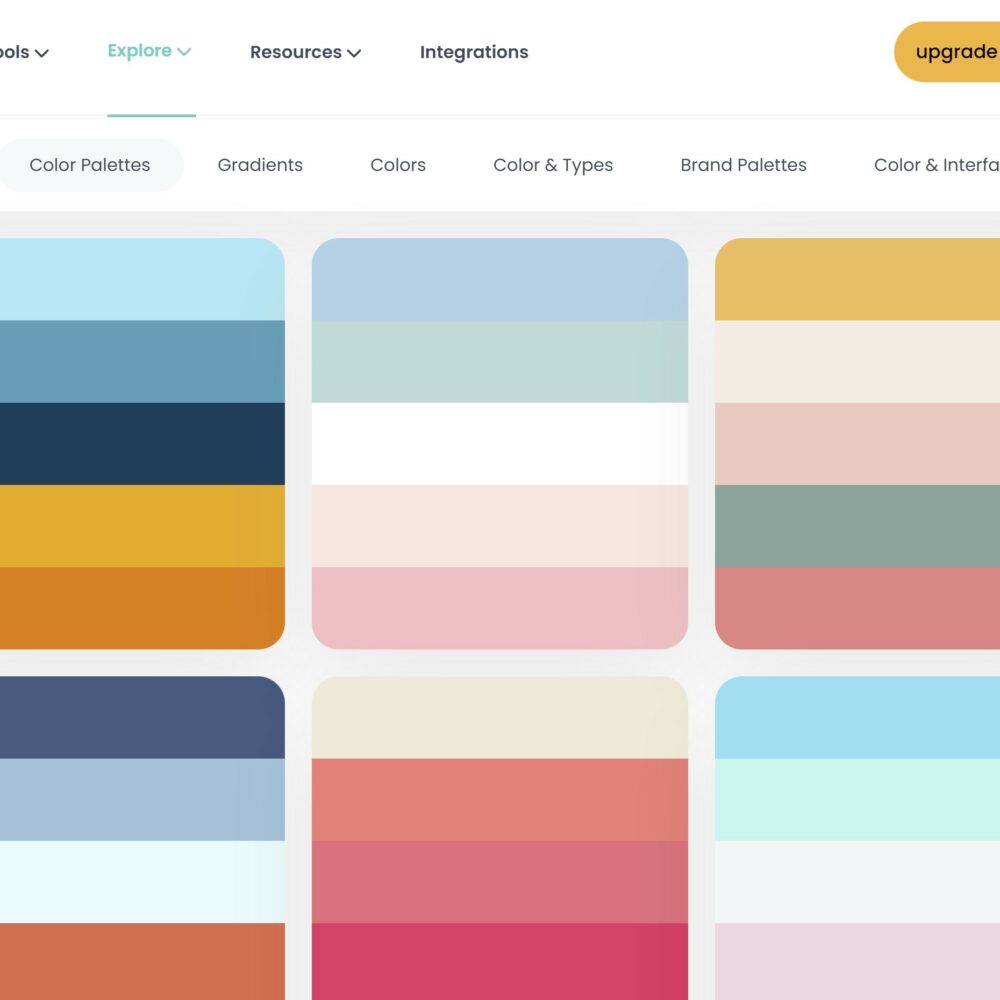The image size is (1000, 1000).
Task: Expand the Explore dropdown
Action: (148, 50)
